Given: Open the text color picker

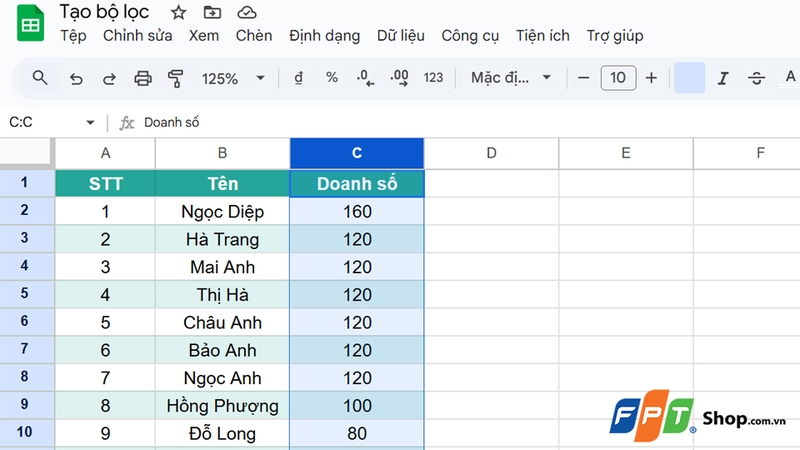Looking at the screenshot, I should (x=790, y=78).
